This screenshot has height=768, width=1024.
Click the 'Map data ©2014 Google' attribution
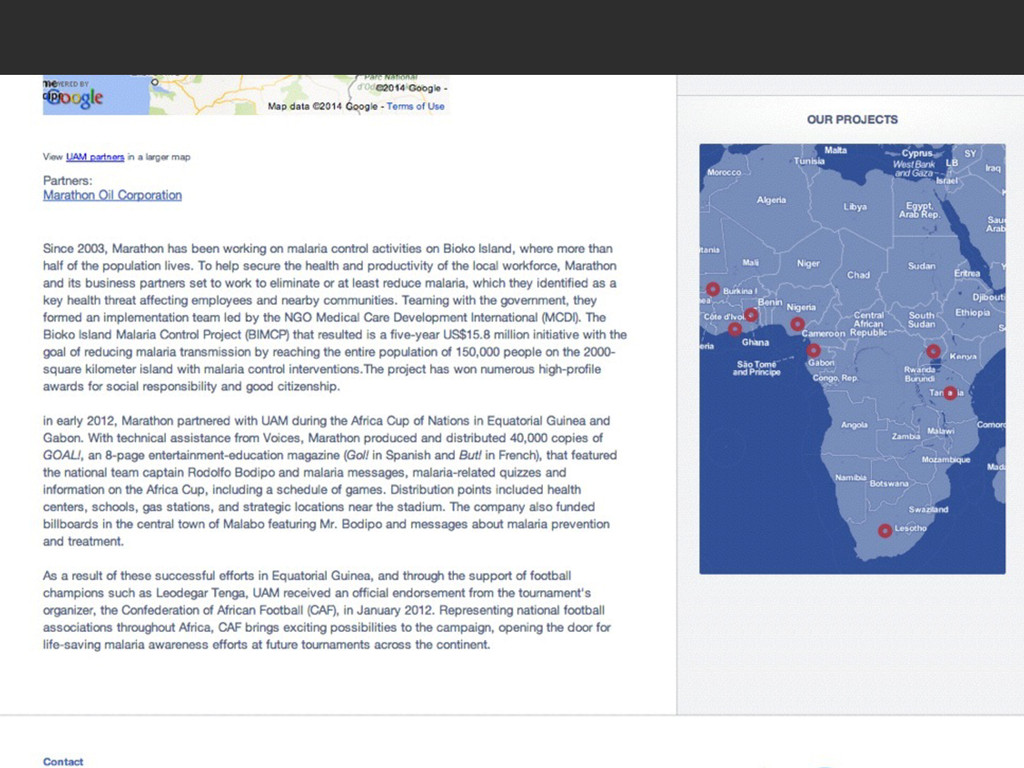323,106
